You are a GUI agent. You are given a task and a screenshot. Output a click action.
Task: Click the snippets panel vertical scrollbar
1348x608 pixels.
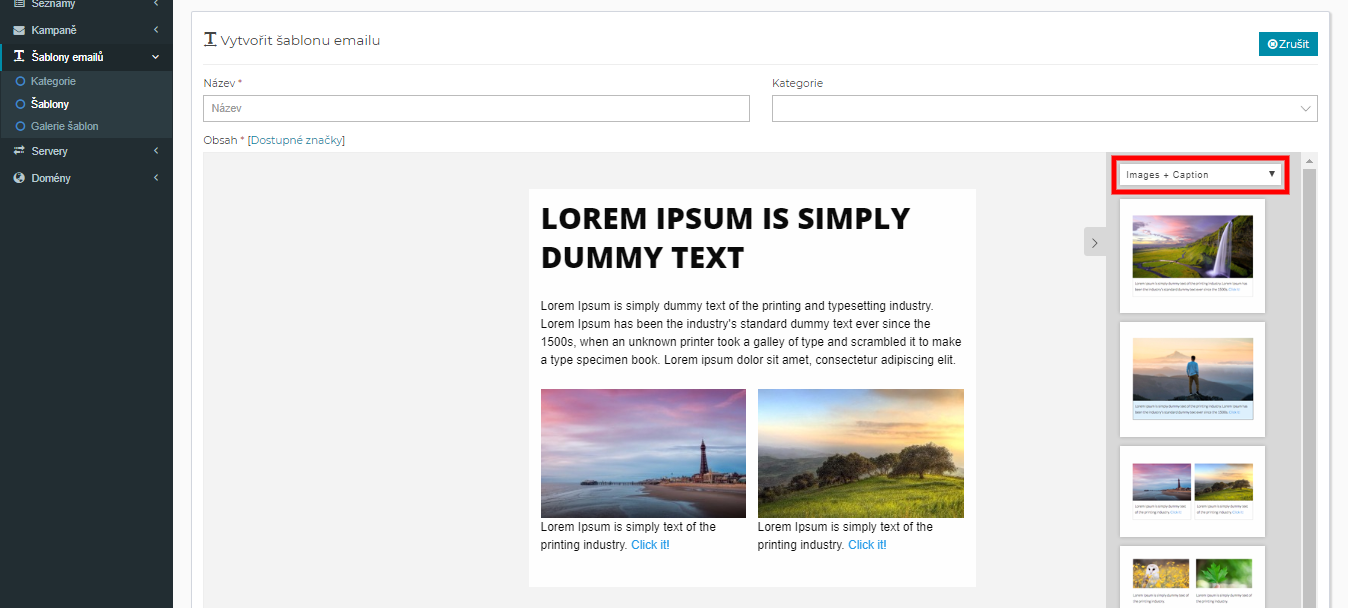(1309, 388)
